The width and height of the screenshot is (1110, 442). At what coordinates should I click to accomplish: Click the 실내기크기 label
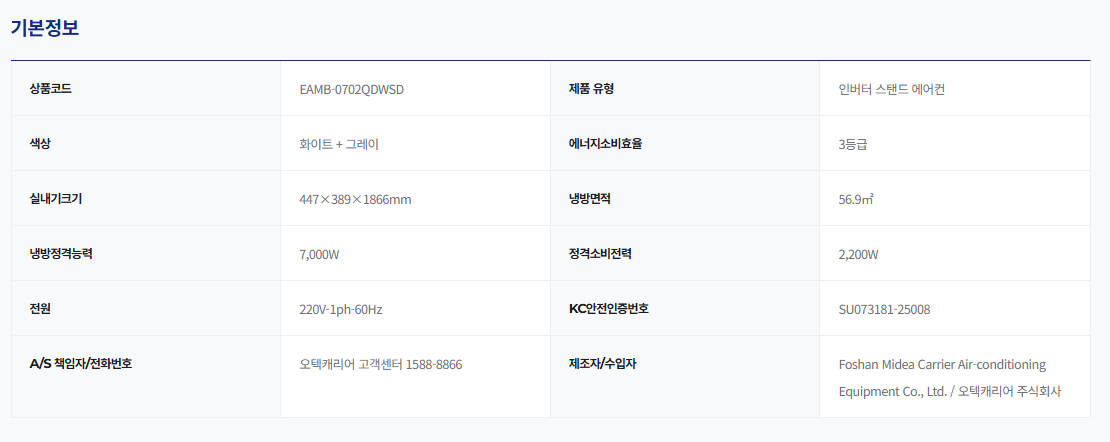click(x=56, y=199)
